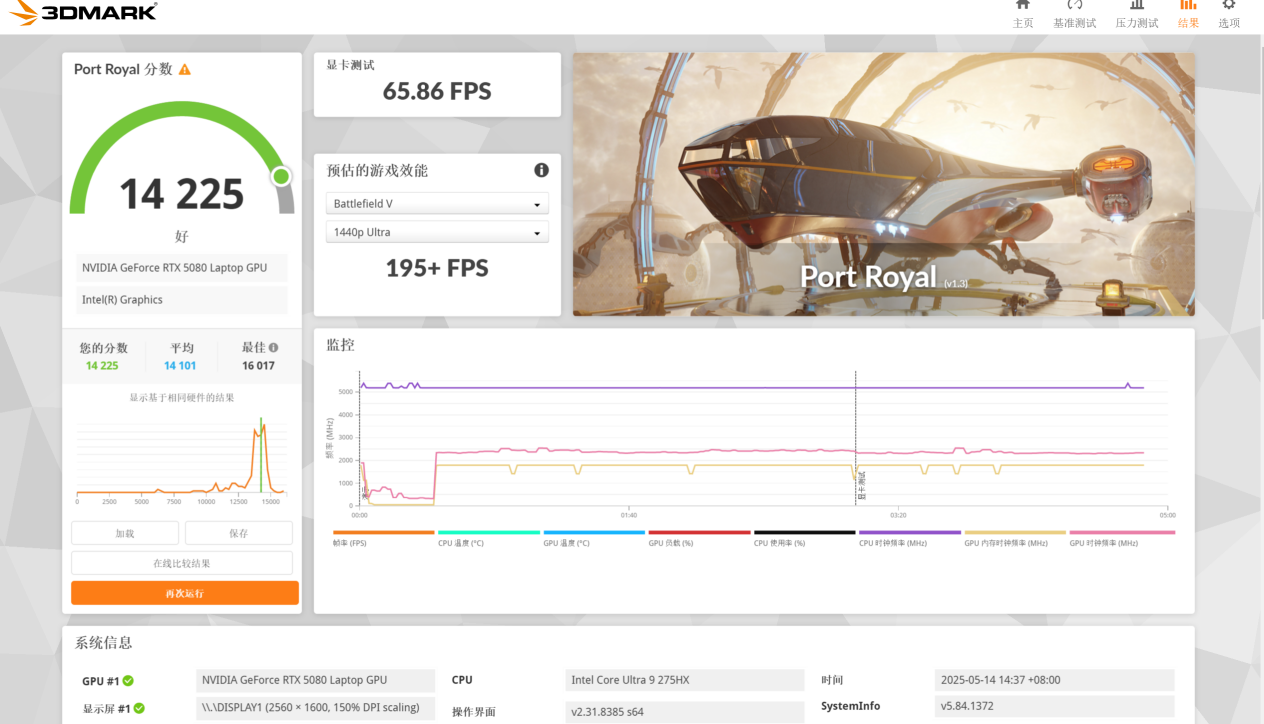Image resolution: width=1264 pixels, height=724 pixels.
Task: Click the green check beside 显示屏 #1
Action: [x=139, y=708]
